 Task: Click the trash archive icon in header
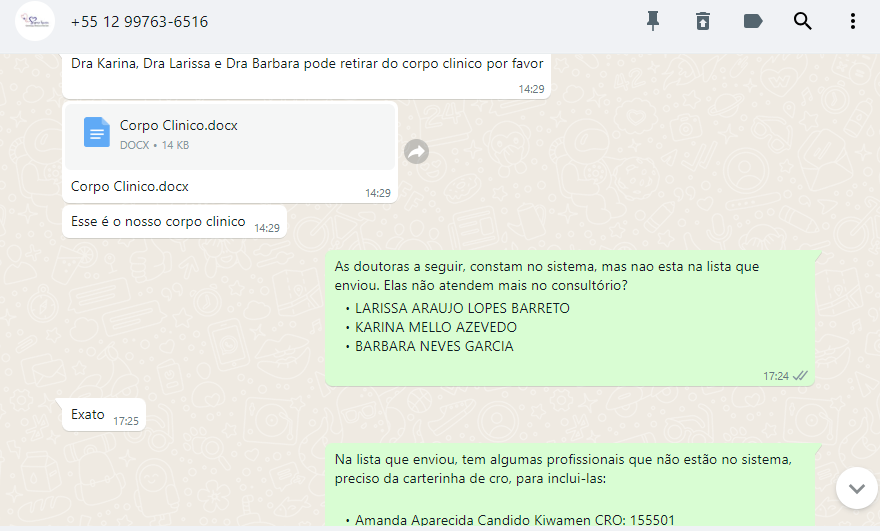click(x=703, y=21)
